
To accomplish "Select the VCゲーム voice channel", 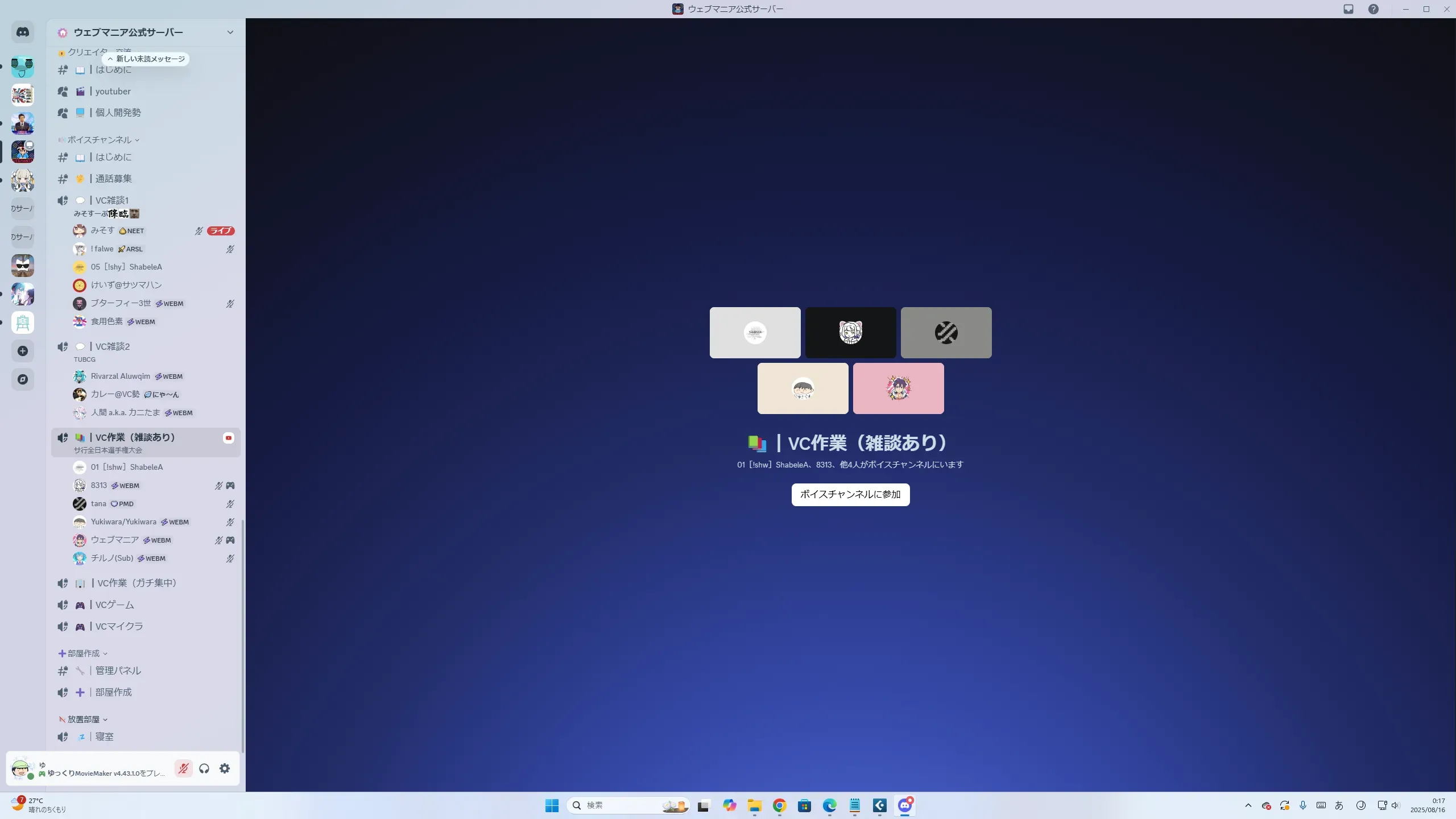I will pos(114,605).
